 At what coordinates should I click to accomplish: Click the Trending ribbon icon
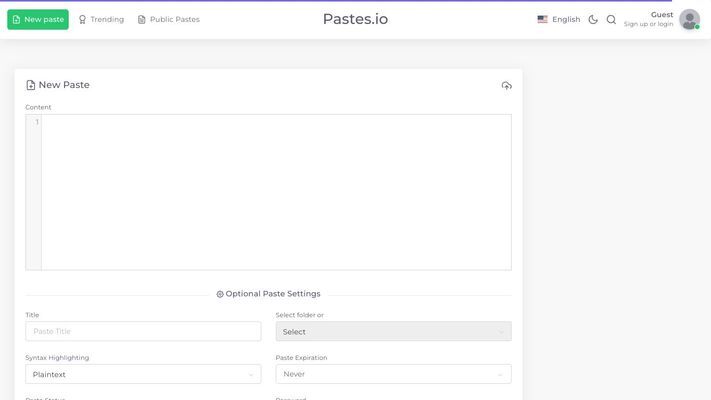click(82, 20)
